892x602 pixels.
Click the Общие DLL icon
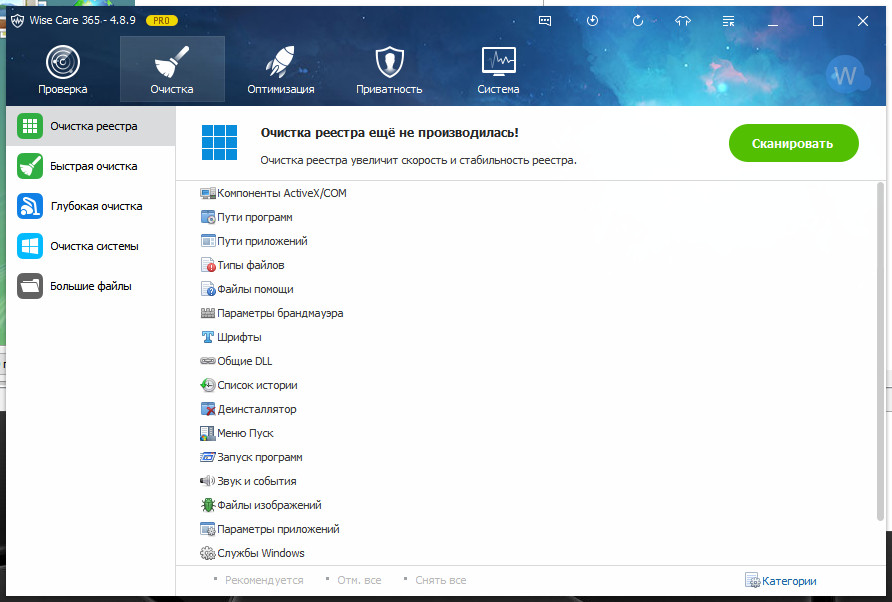[x=208, y=361]
